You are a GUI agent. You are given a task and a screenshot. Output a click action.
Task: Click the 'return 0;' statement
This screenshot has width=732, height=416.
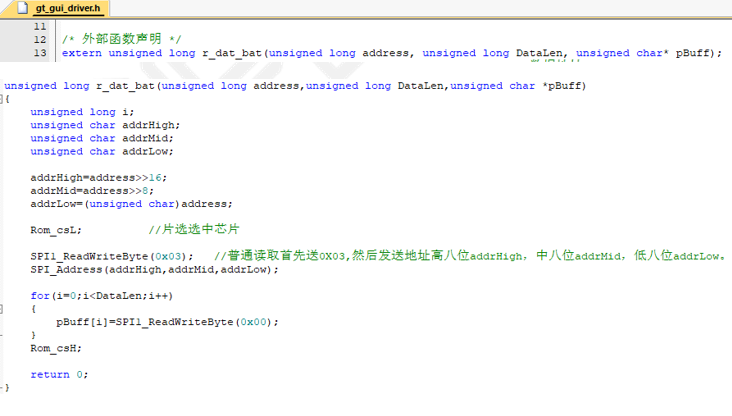coord(59,374)
